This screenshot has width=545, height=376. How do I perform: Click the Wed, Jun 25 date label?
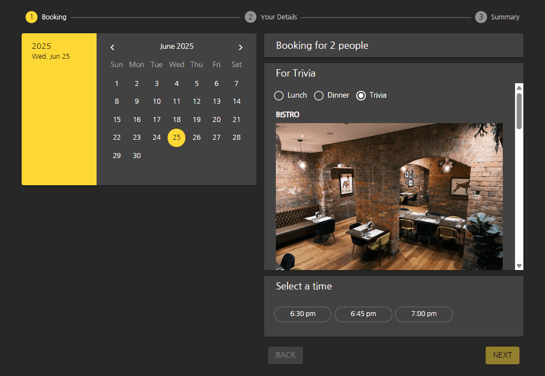click(x=51, y=56)
